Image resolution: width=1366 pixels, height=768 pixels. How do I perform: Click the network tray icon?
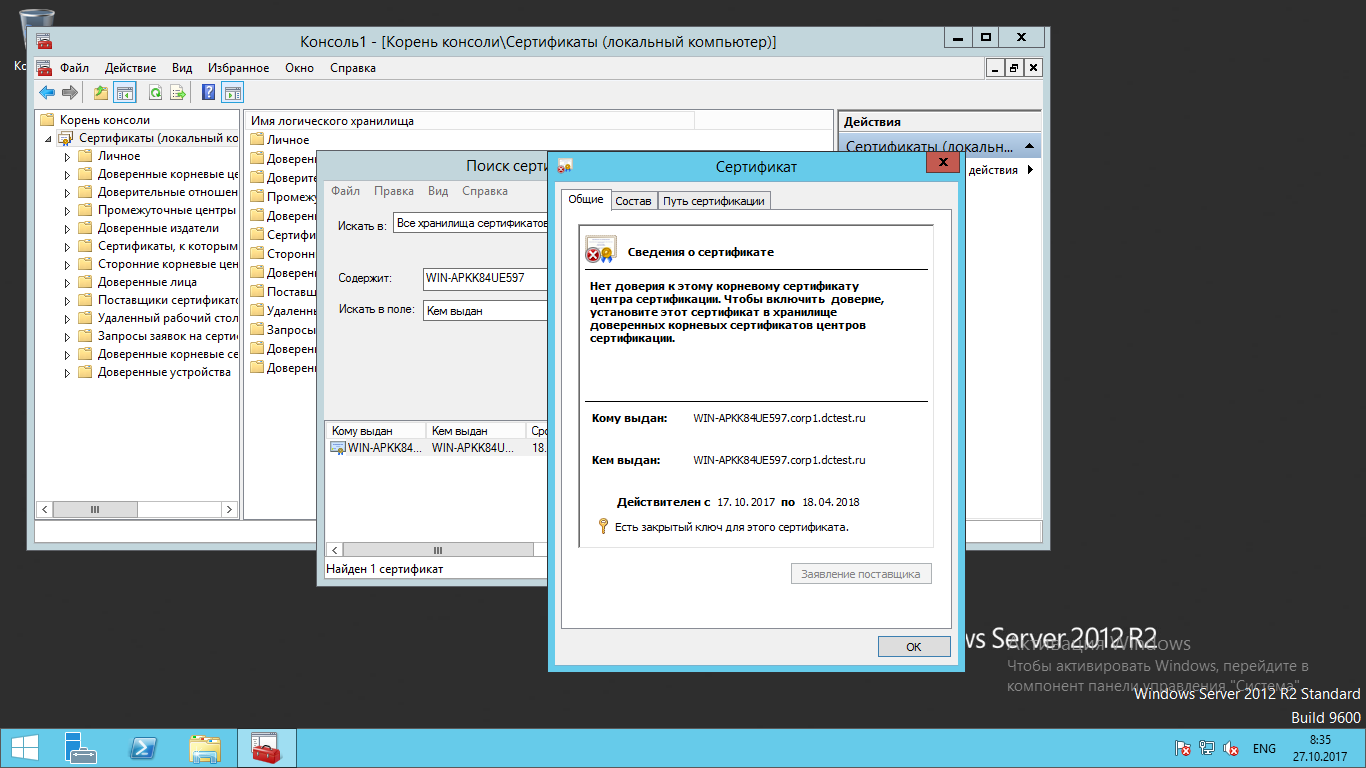(1207, 748)
